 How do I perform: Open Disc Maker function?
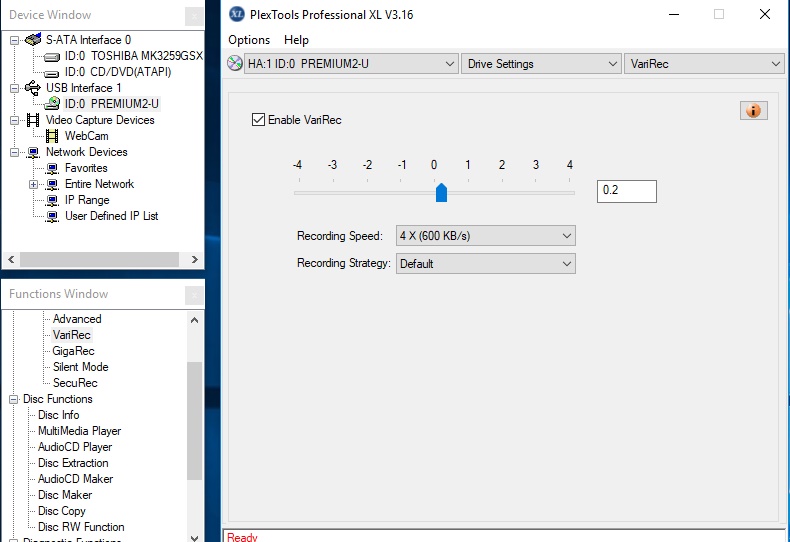[x=65, y=495]
